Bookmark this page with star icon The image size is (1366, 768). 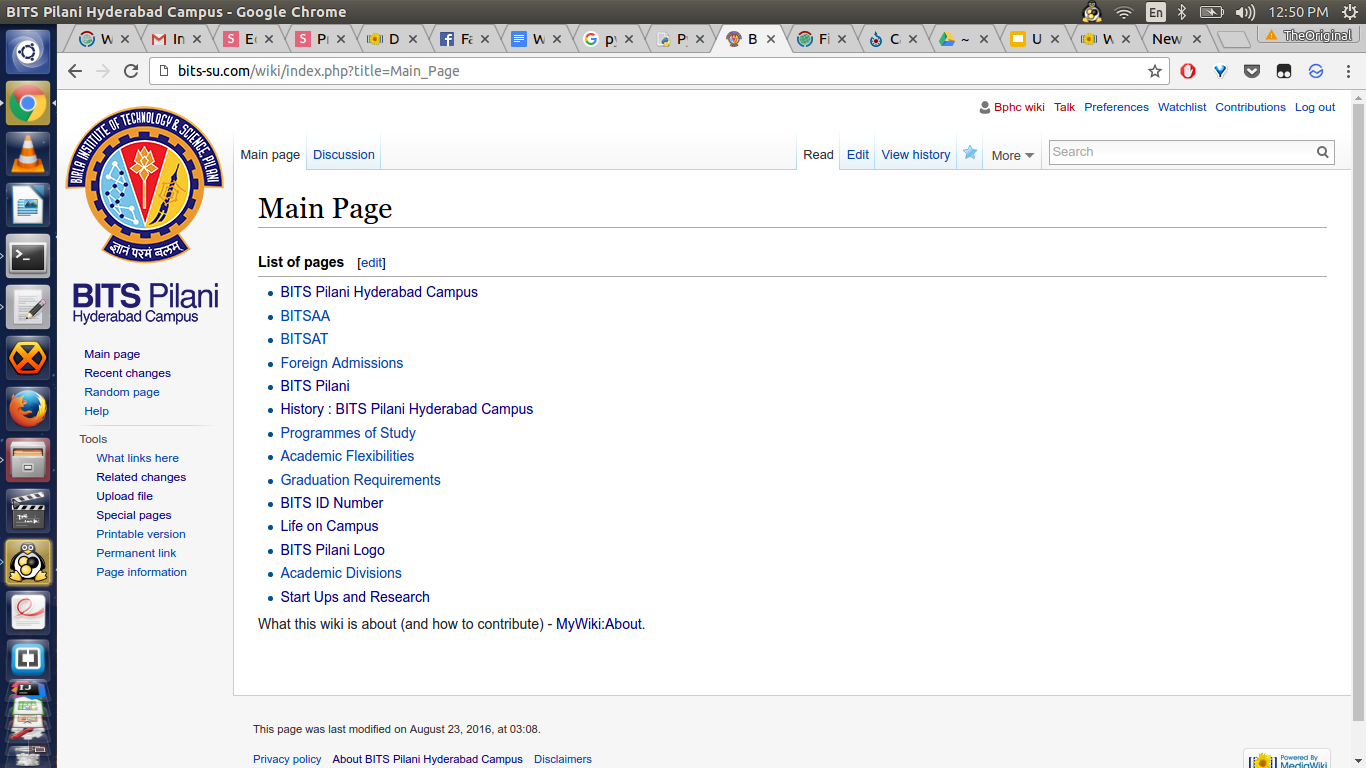[x=1155, y=71]
